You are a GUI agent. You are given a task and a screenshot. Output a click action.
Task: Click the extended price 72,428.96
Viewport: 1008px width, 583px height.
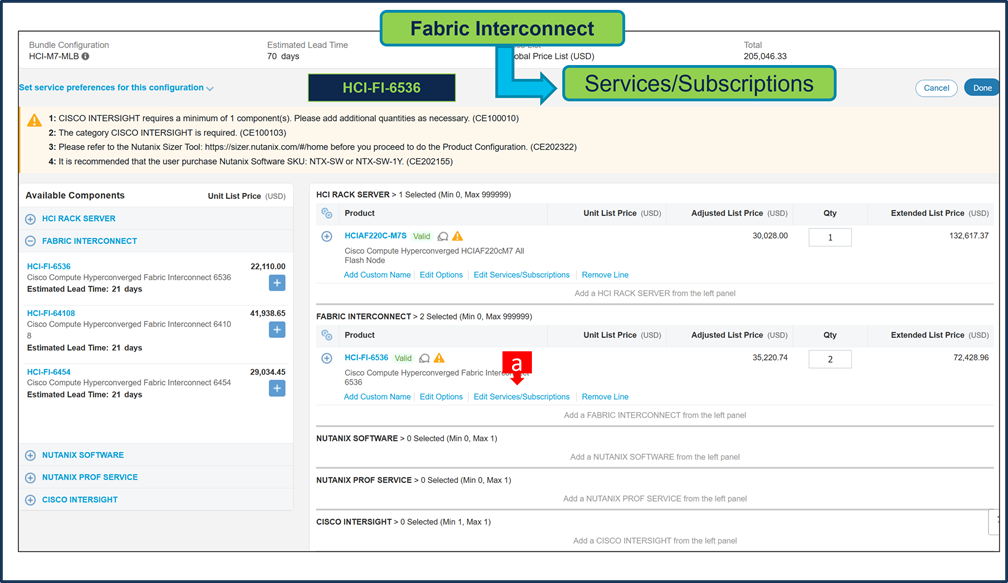(x=971, y=357)
